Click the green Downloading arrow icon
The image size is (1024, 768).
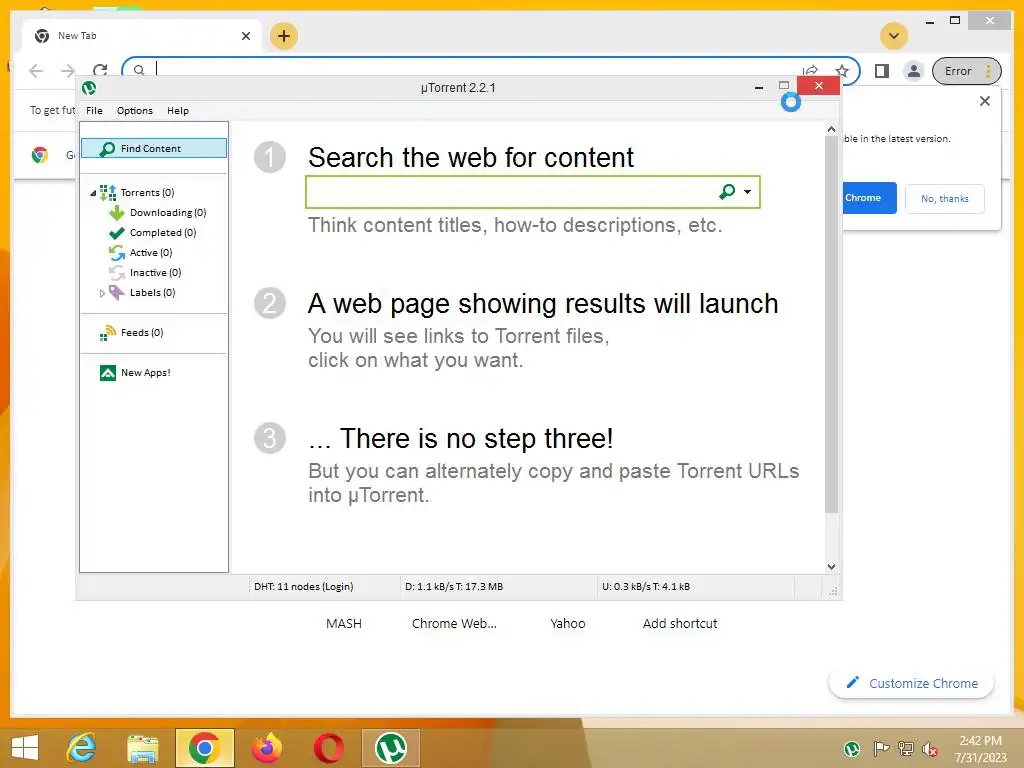click(117, 213)
